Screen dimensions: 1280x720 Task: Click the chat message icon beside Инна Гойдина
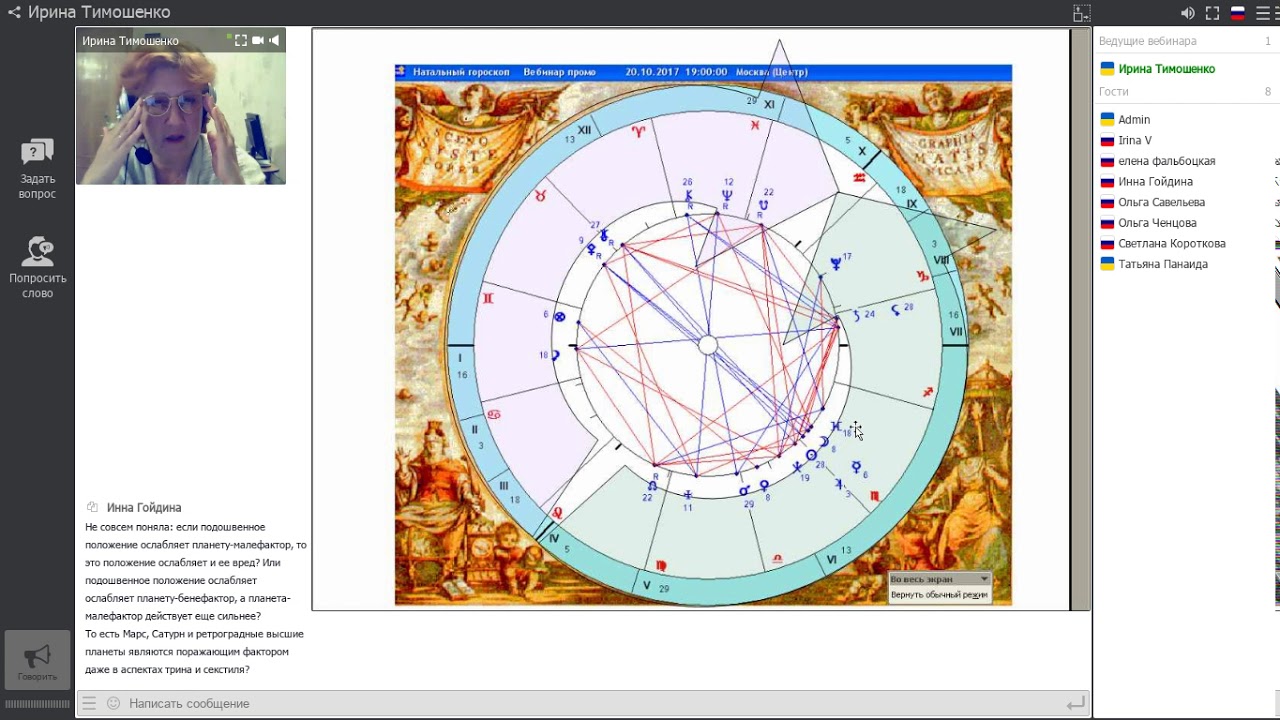pyautogui.click(x=92, y=507)
